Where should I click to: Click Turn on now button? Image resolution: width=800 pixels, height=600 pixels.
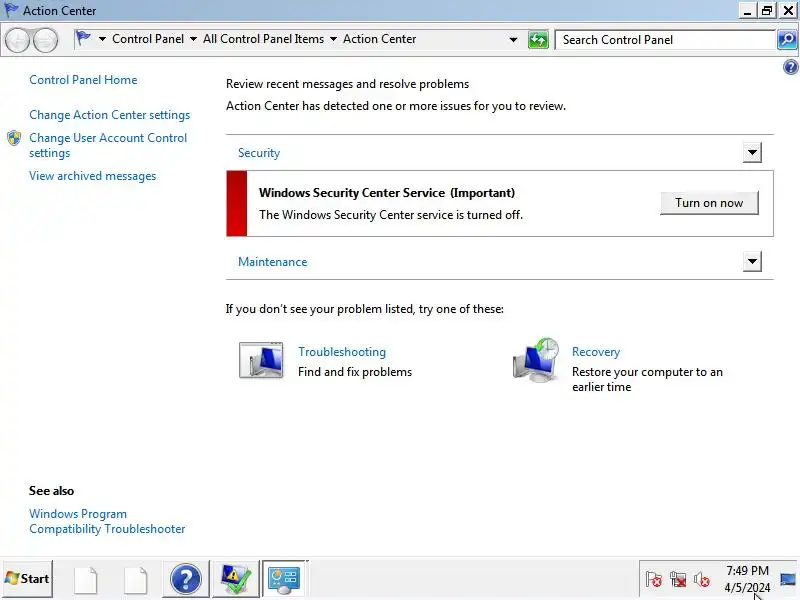point(709,203)
